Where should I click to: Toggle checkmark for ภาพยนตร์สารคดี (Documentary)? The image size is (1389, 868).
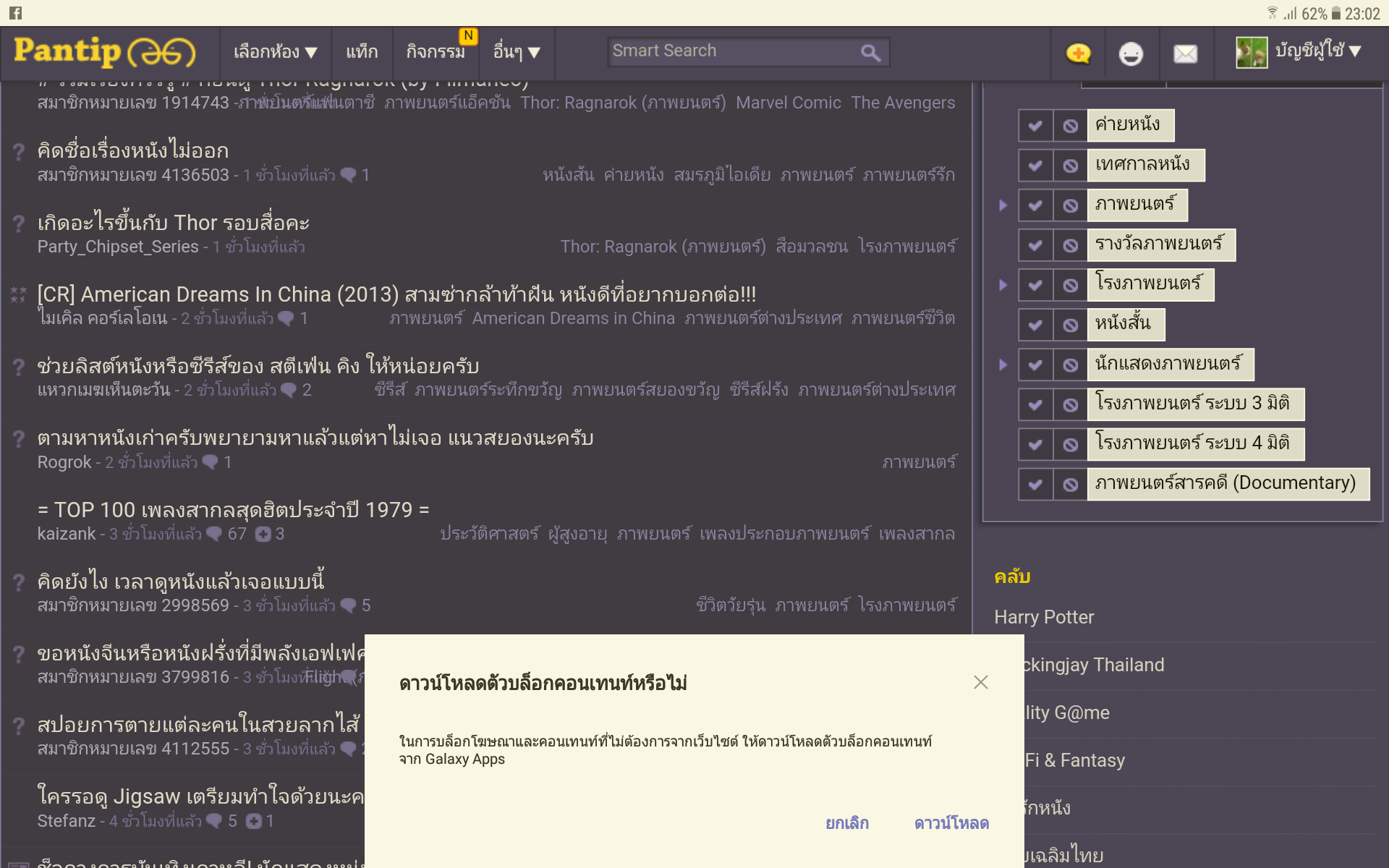[x=1035, y=484]
